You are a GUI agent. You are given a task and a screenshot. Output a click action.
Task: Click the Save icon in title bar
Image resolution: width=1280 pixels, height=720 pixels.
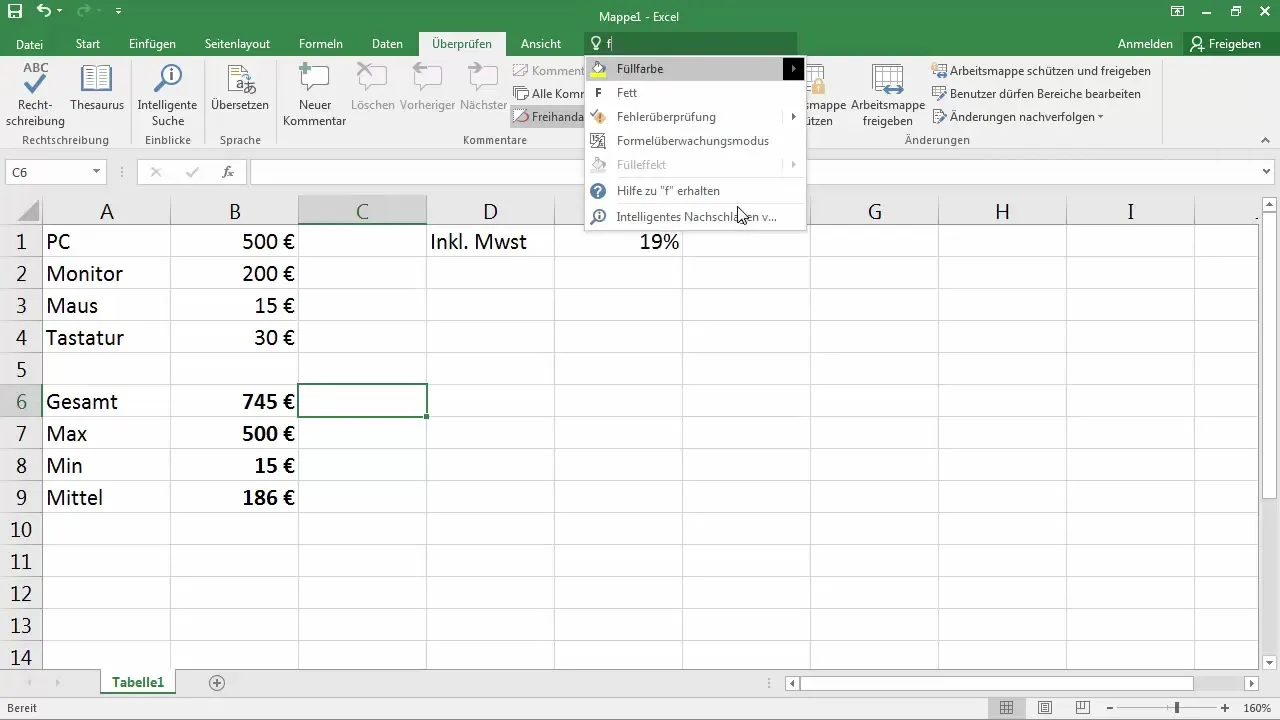click(x=15, y=12)
